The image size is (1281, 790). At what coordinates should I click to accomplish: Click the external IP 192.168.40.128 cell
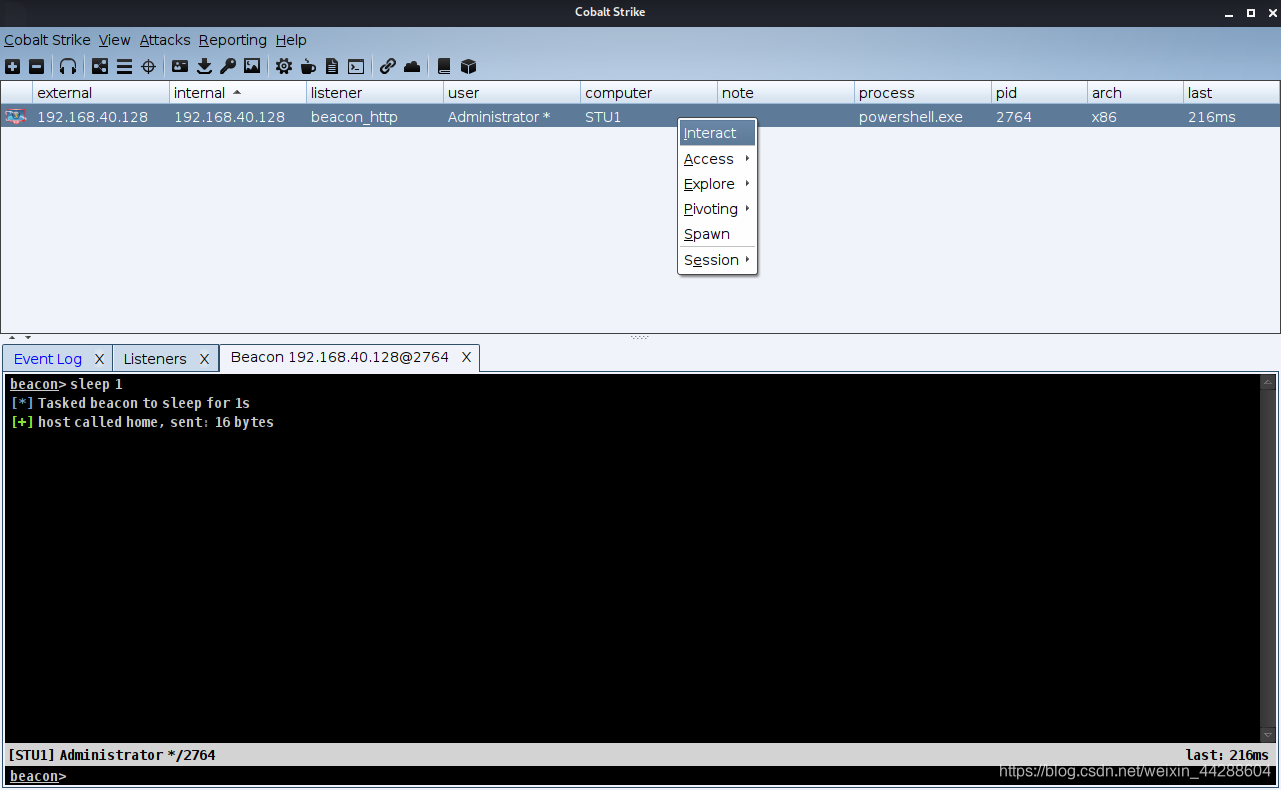101,117
